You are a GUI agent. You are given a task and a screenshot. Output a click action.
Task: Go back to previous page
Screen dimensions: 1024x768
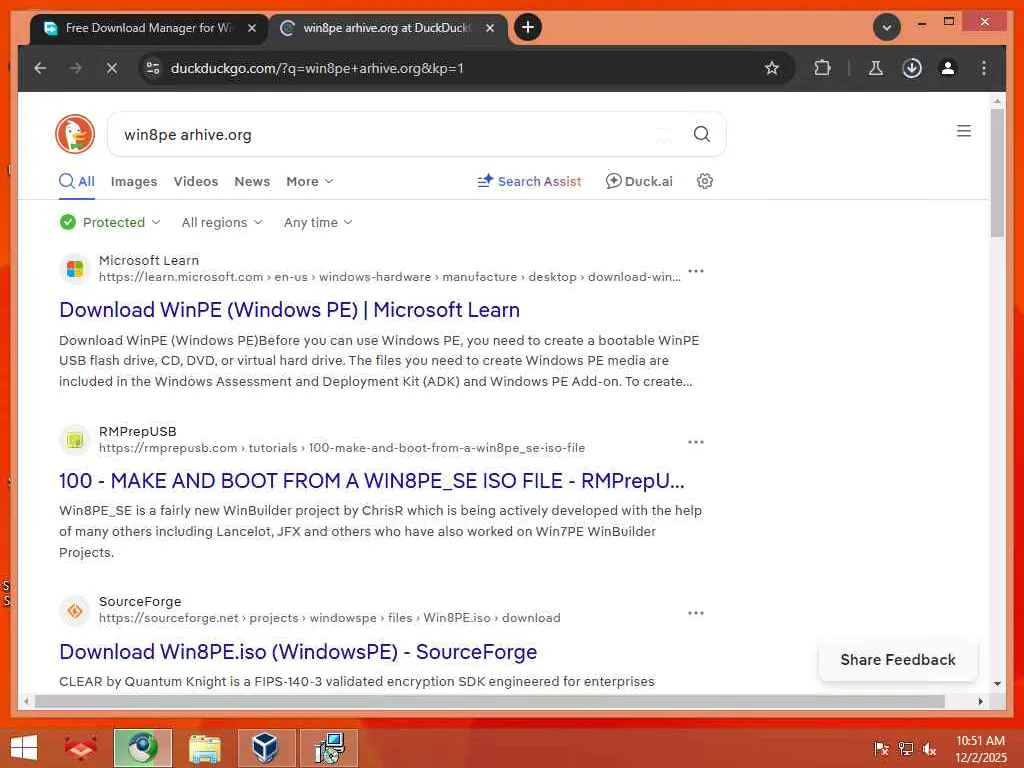tap(40, 68)
